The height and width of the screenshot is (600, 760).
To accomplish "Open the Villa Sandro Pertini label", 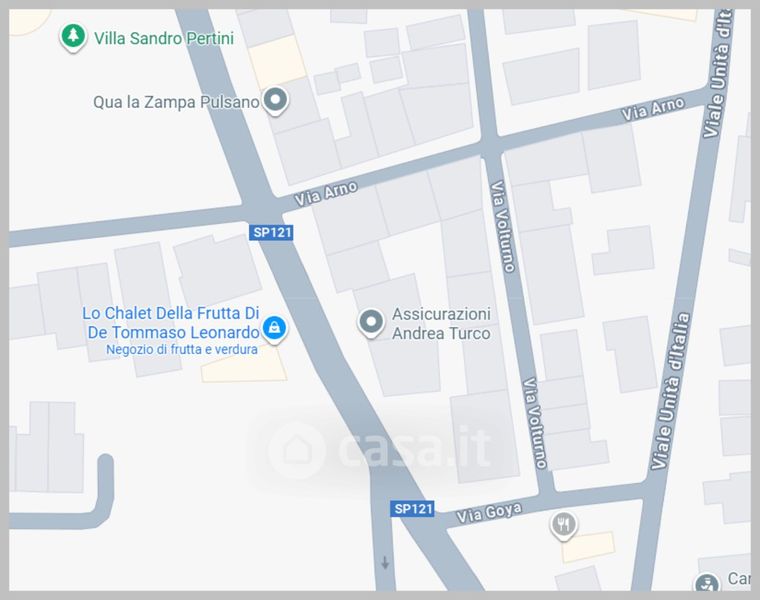I will 164,38.
